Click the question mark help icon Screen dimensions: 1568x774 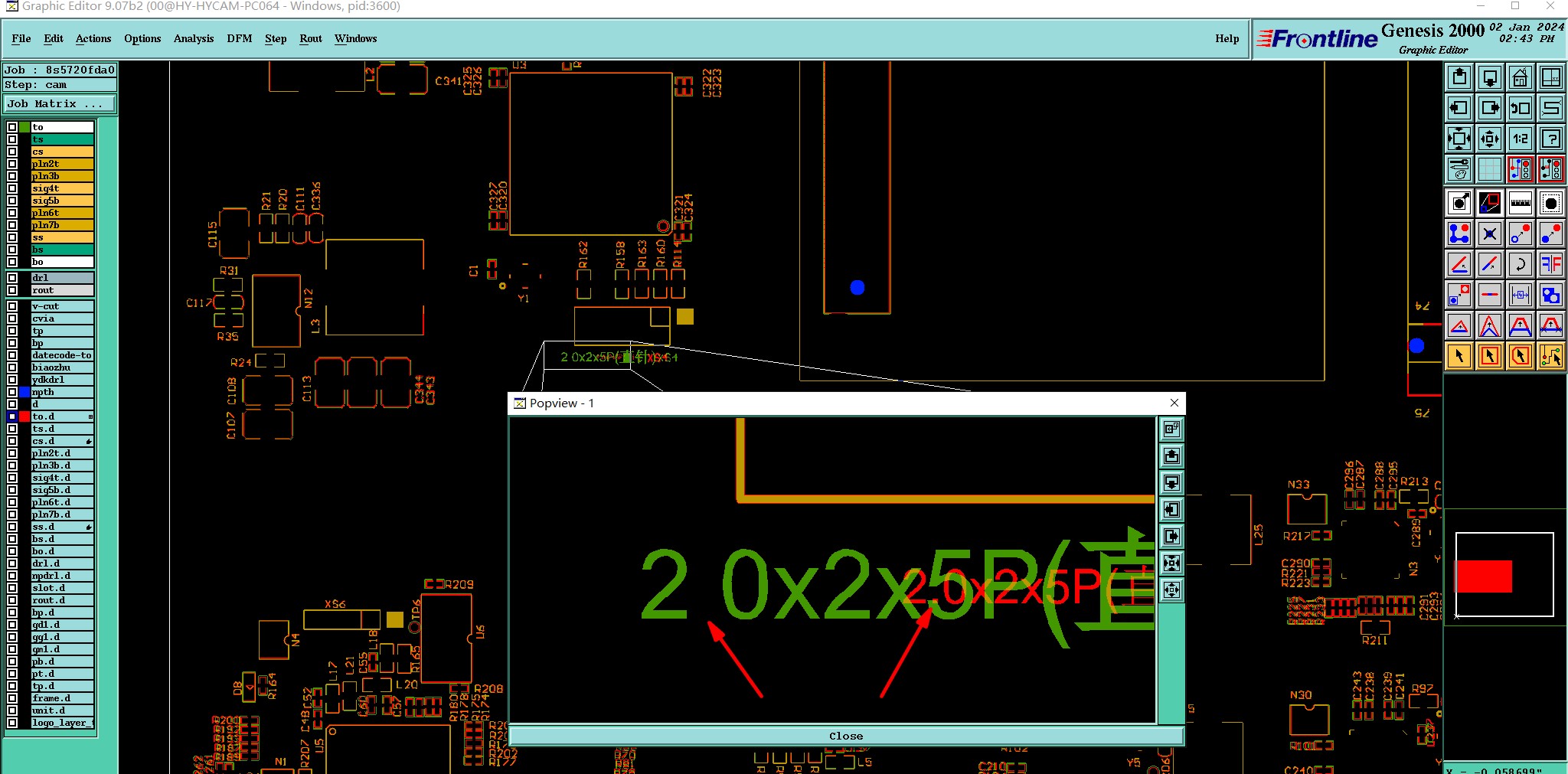click(1551, 139)
